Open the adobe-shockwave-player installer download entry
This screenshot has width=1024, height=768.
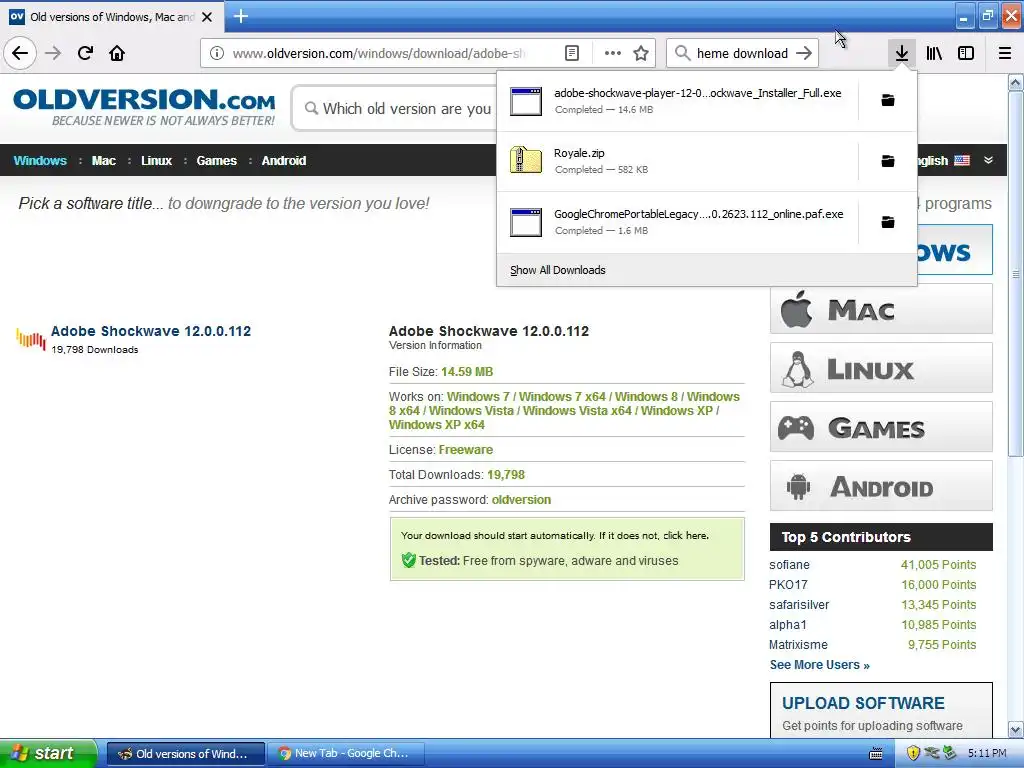677,101
